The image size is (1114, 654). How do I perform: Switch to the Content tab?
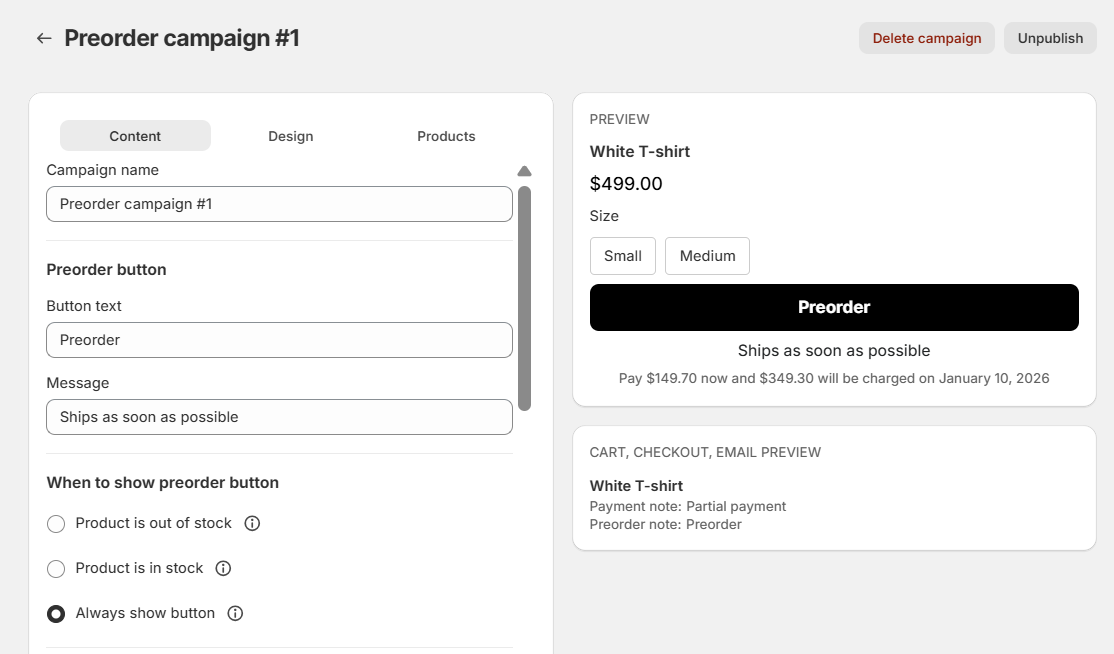point(135,136)
